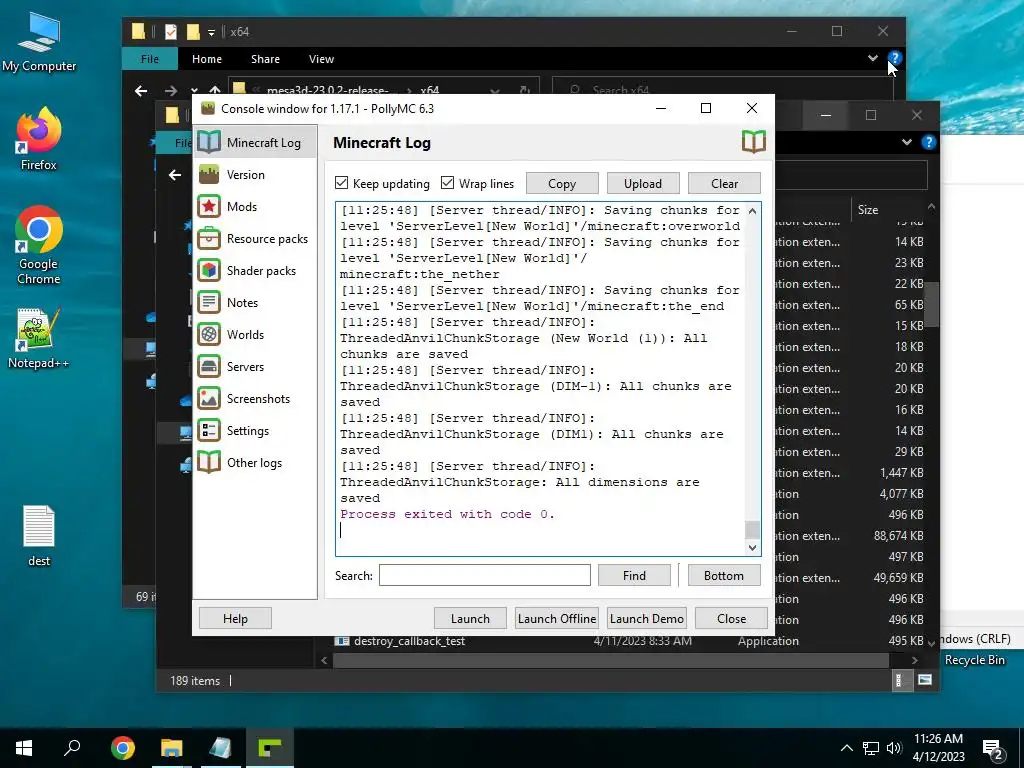
Task: Open Shader packs cube icon
Action: (209, 270)
